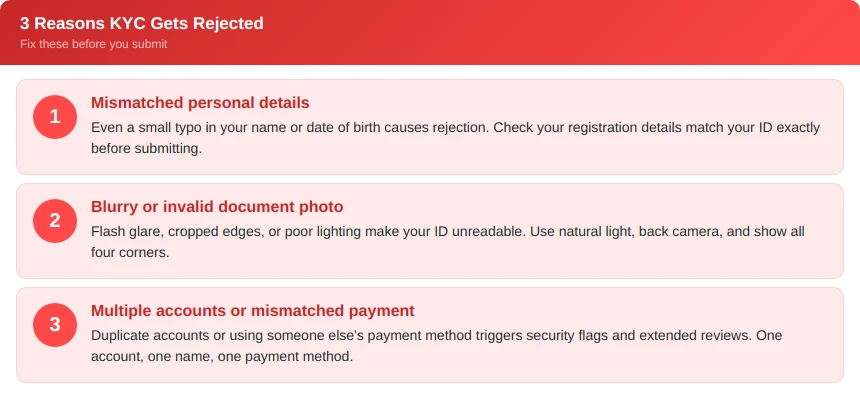Click the 'Fix these before you submit' subtitle

coord(94,44)
